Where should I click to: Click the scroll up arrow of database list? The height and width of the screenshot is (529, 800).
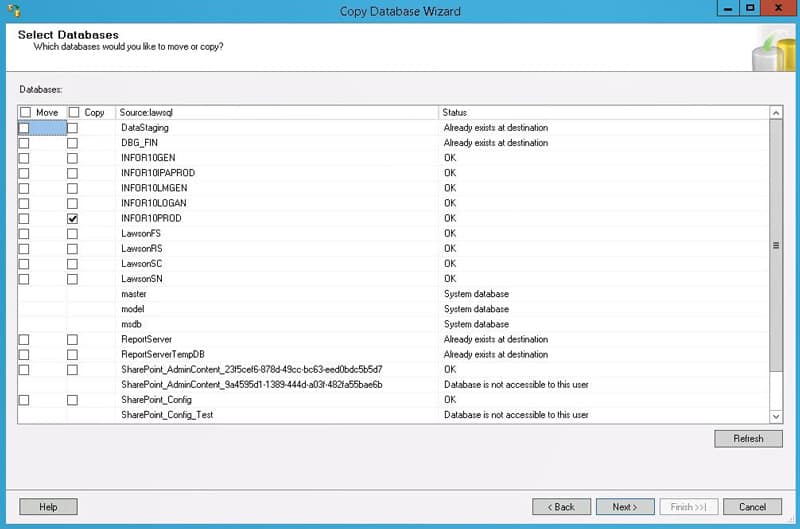point(776,113)
